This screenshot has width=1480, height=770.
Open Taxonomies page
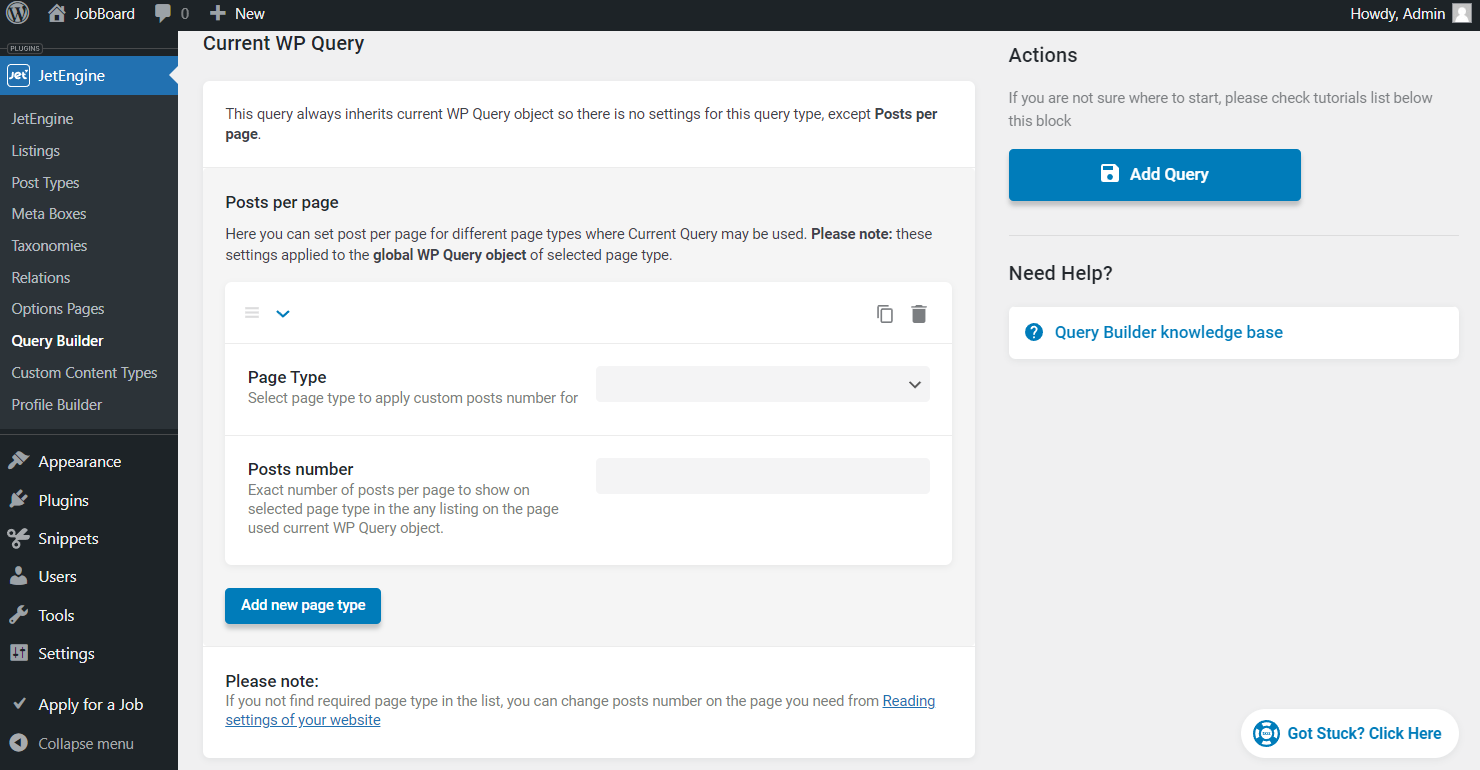49,246
